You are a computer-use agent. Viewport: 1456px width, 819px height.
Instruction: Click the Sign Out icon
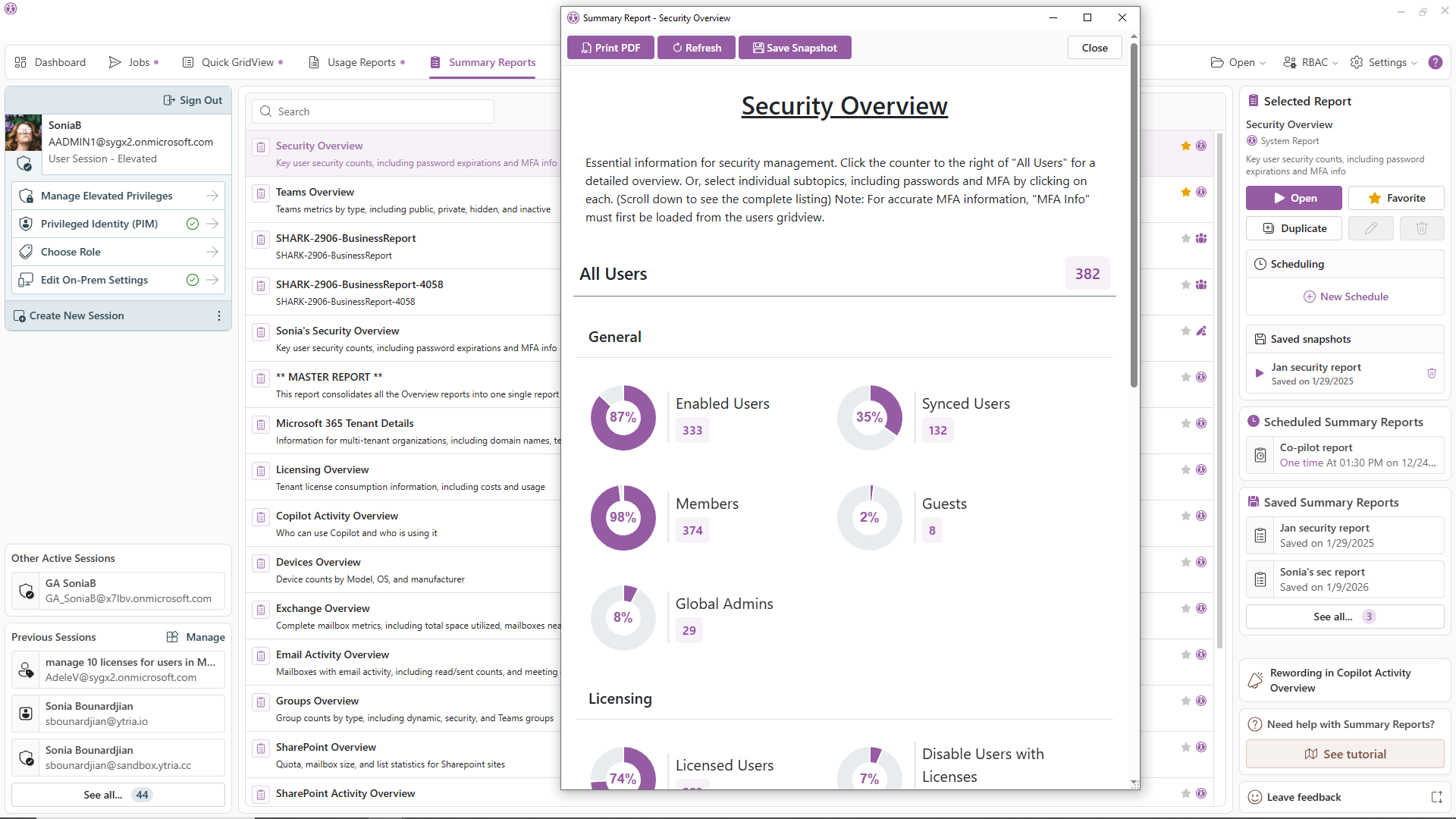coord(169,100)
